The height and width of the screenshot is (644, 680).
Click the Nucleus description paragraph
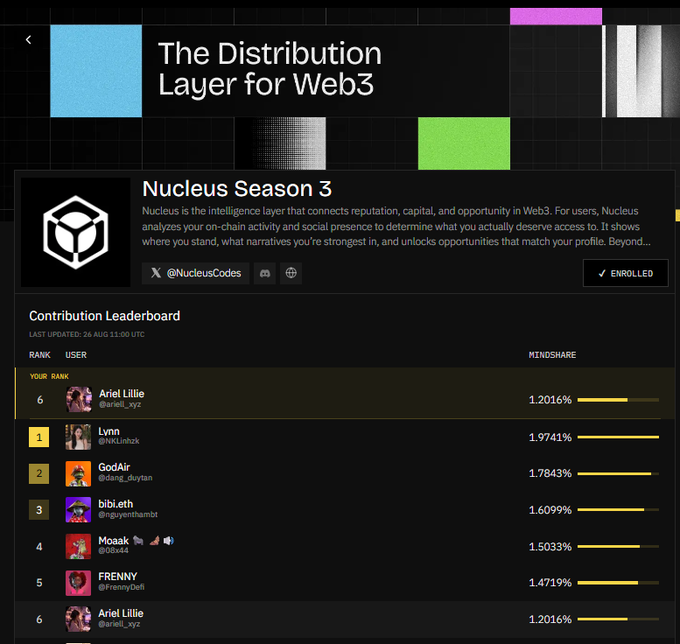coord(396,226)
